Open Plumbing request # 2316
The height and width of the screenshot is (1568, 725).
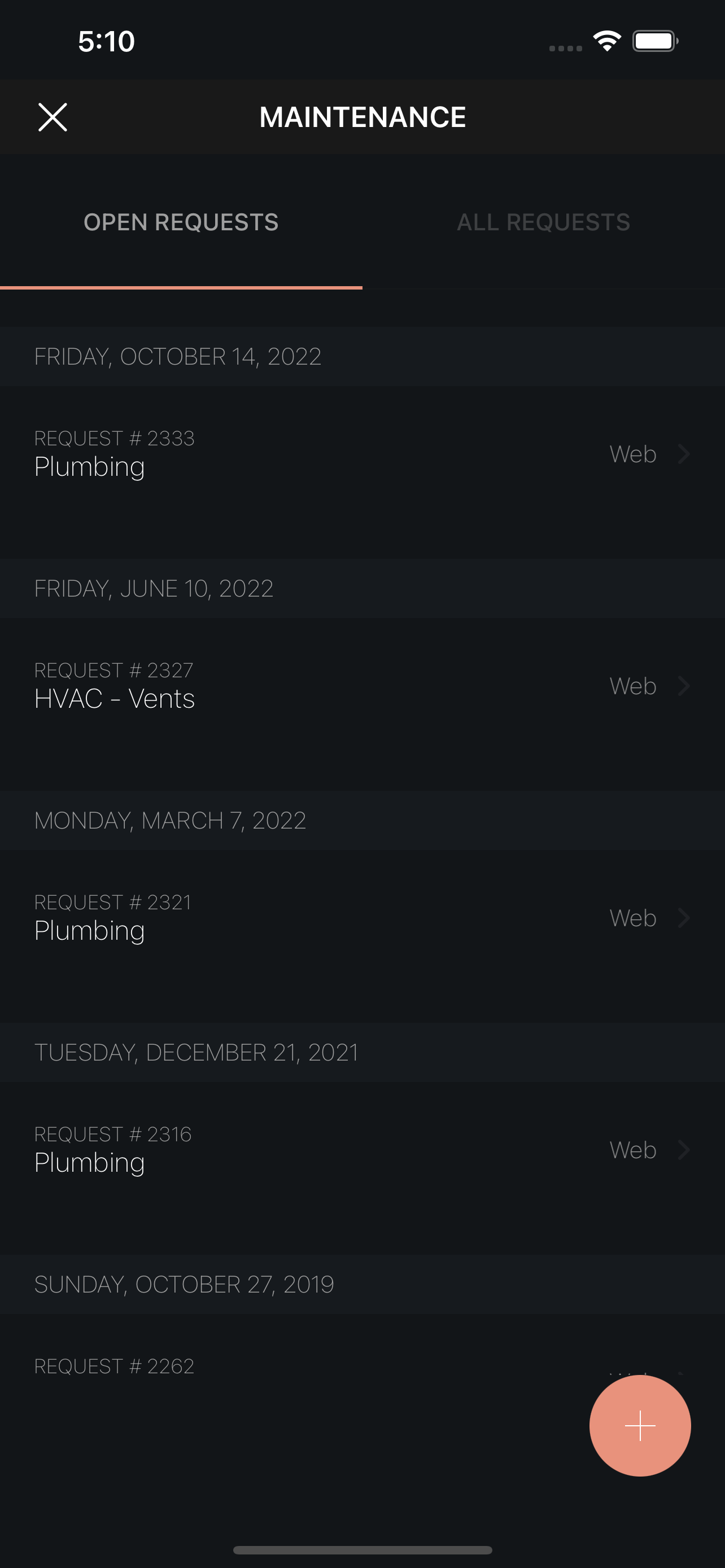point(362,1150)
